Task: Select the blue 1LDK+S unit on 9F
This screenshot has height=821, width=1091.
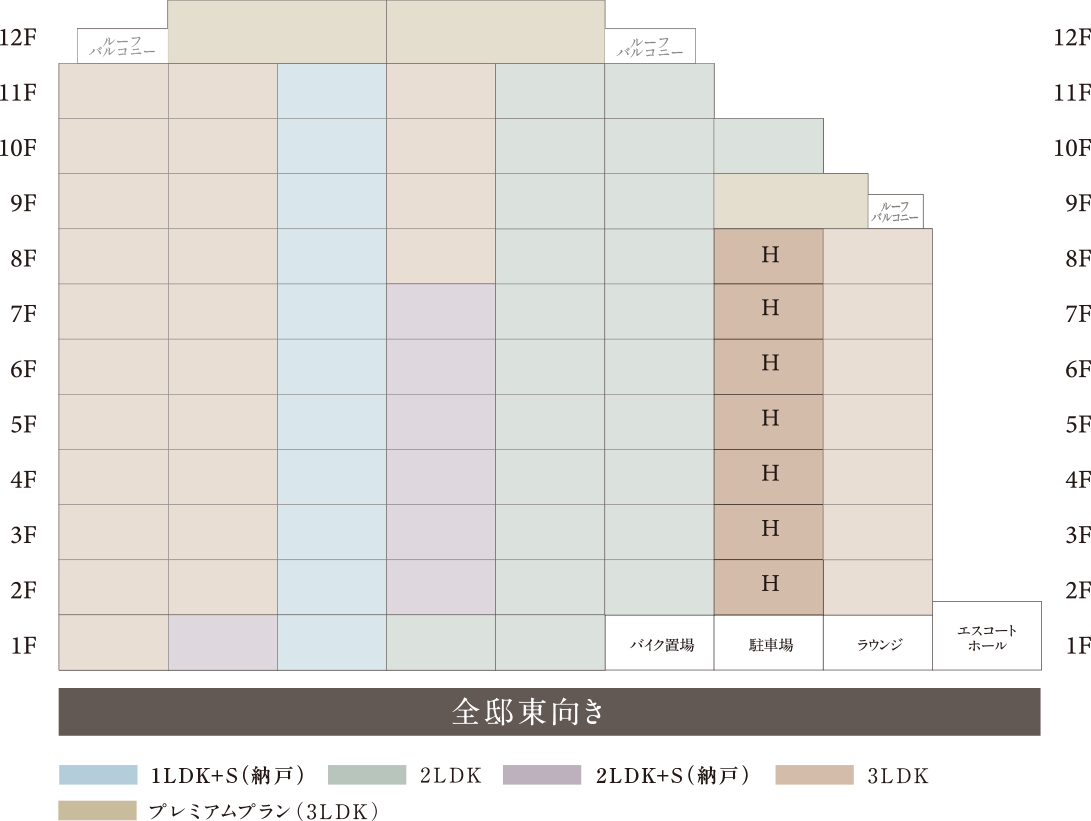Action: pos(332,201)
